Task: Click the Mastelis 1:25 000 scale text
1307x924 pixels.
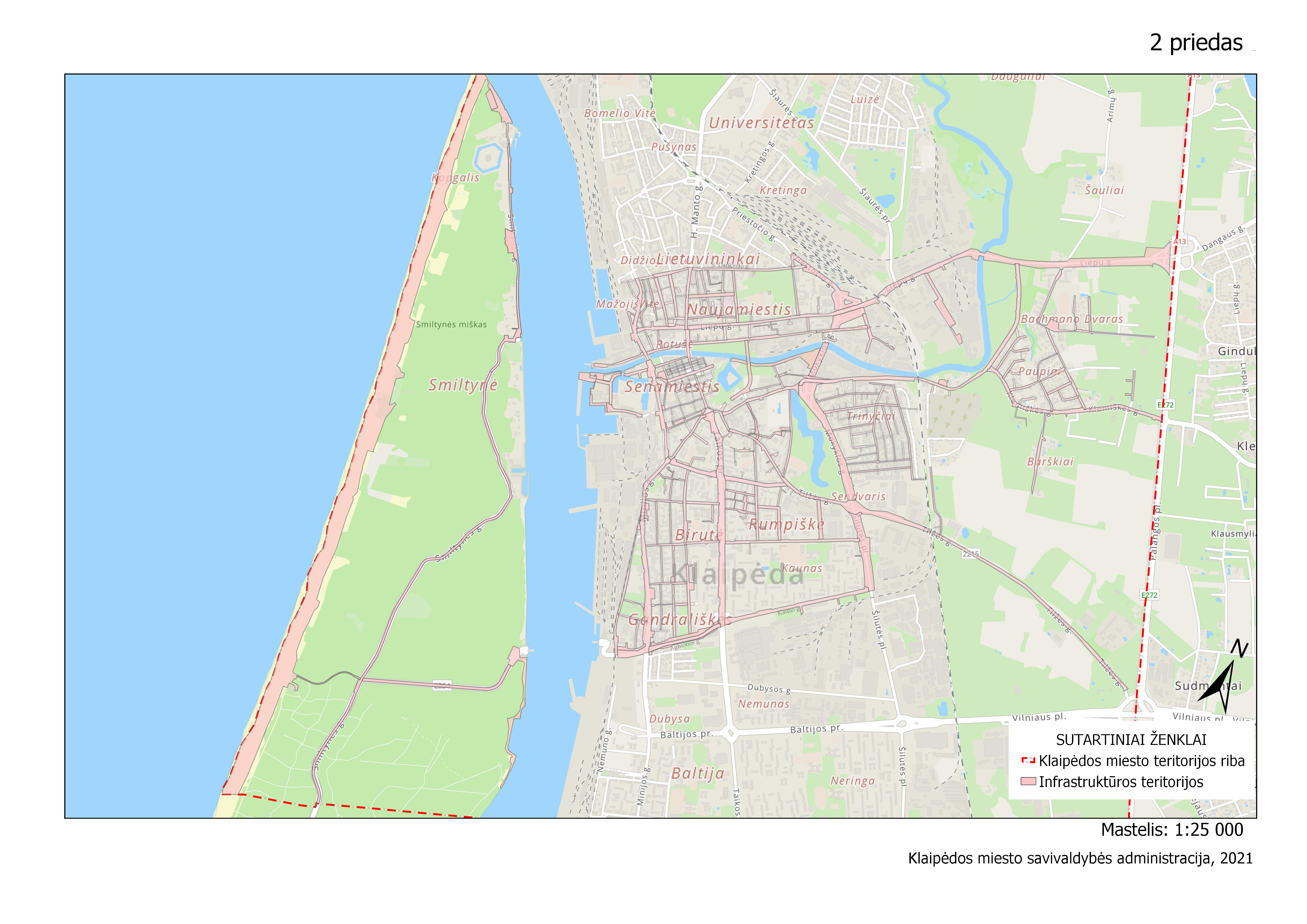Action: coord(1172,829)
